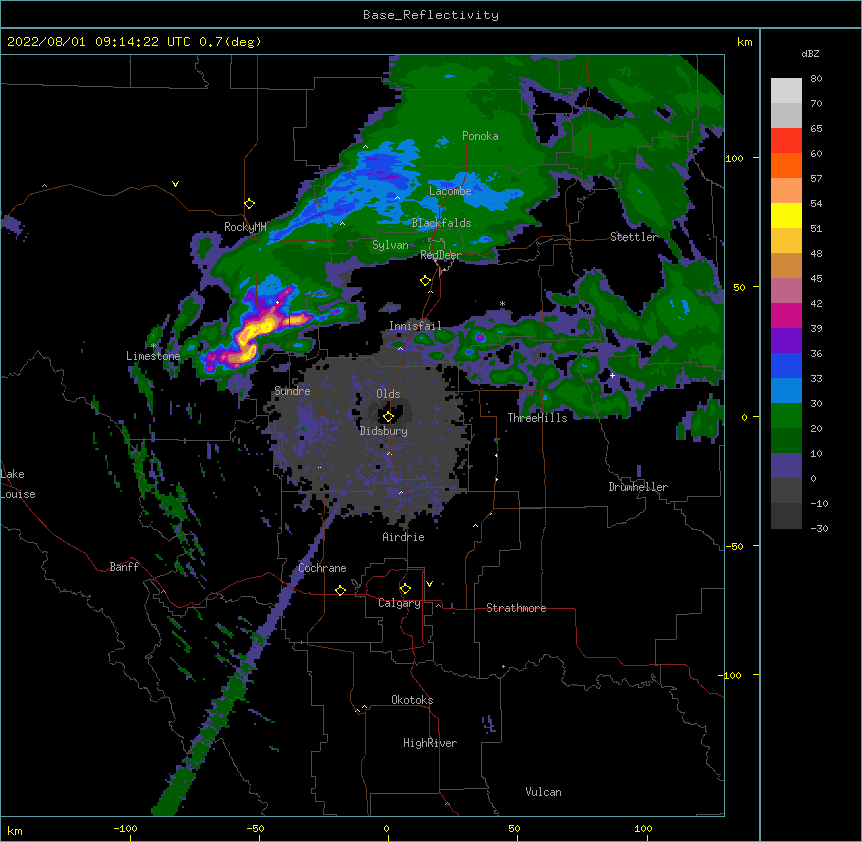This screenshot has height=842, width=862.
Task: Click the ThreeHills town label
Action: (x=537, y=418)
